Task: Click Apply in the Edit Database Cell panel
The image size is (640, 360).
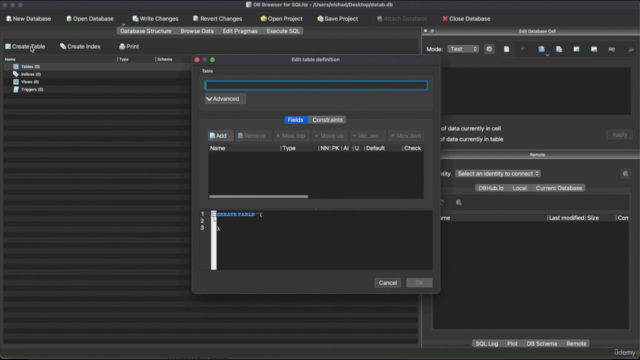Action: 620,135
